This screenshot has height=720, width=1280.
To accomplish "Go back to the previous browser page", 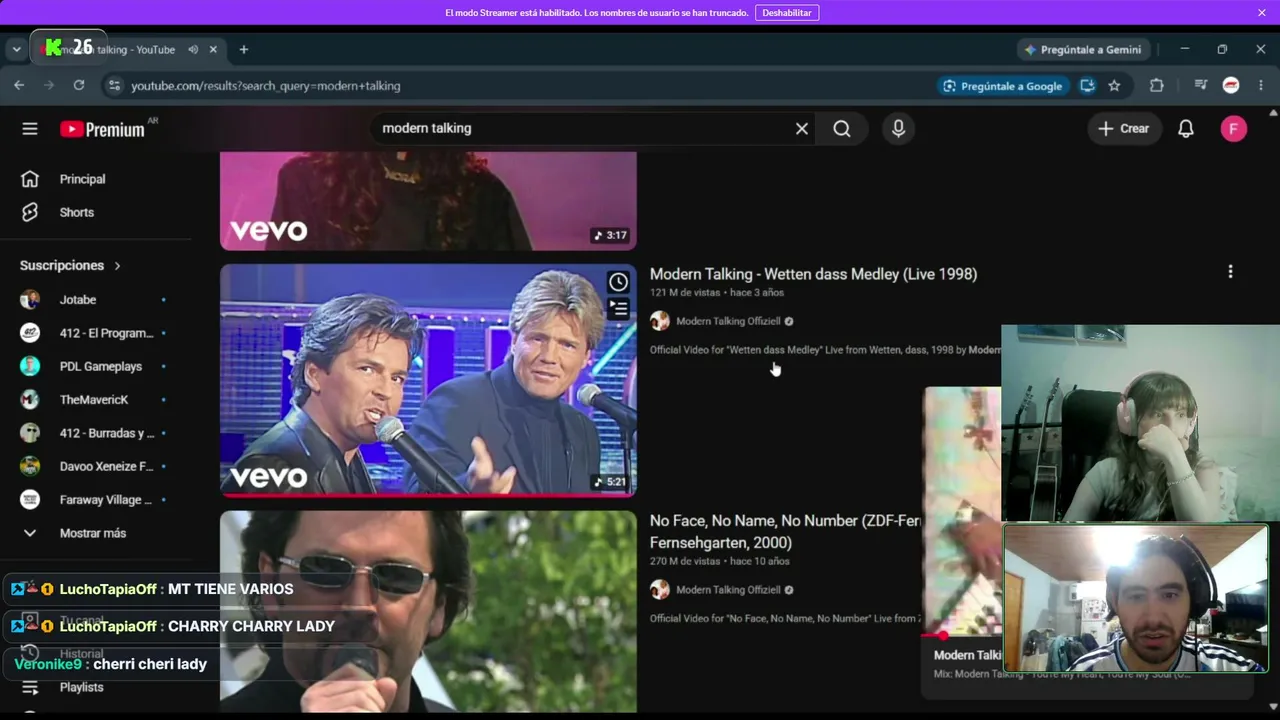I will pyautogui.click(x=19, y=86).
